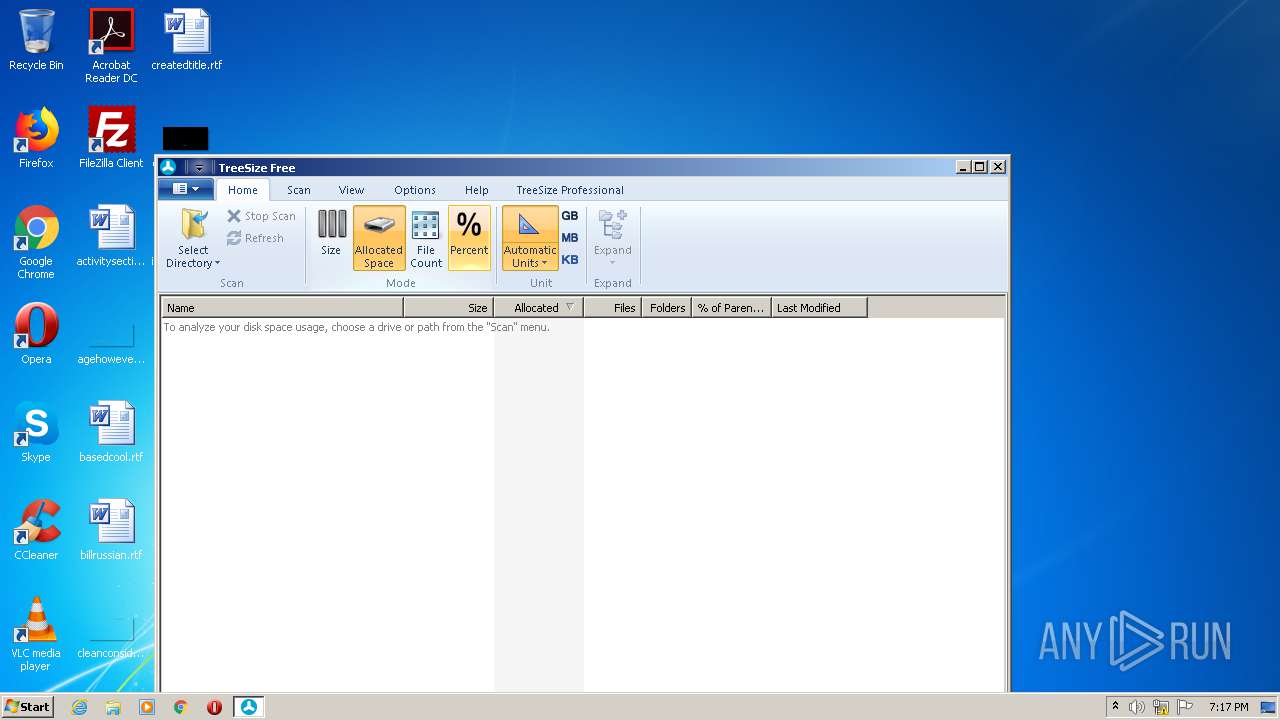Sort by the Folders column header
This screenshot has width=1280, height=720.
(x=667, y=308)
